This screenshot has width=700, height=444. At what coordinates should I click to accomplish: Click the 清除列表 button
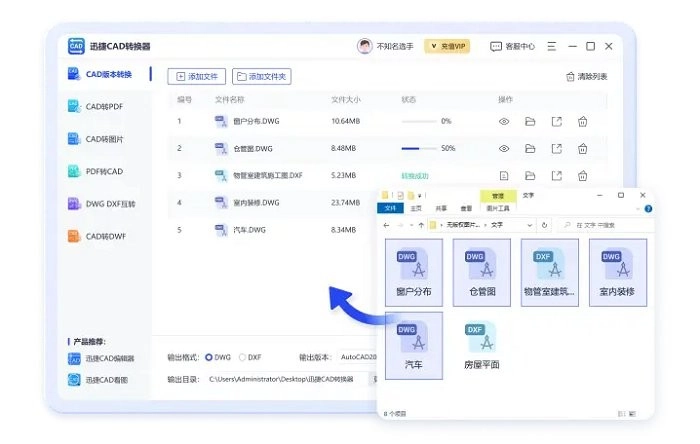[586, 76]
